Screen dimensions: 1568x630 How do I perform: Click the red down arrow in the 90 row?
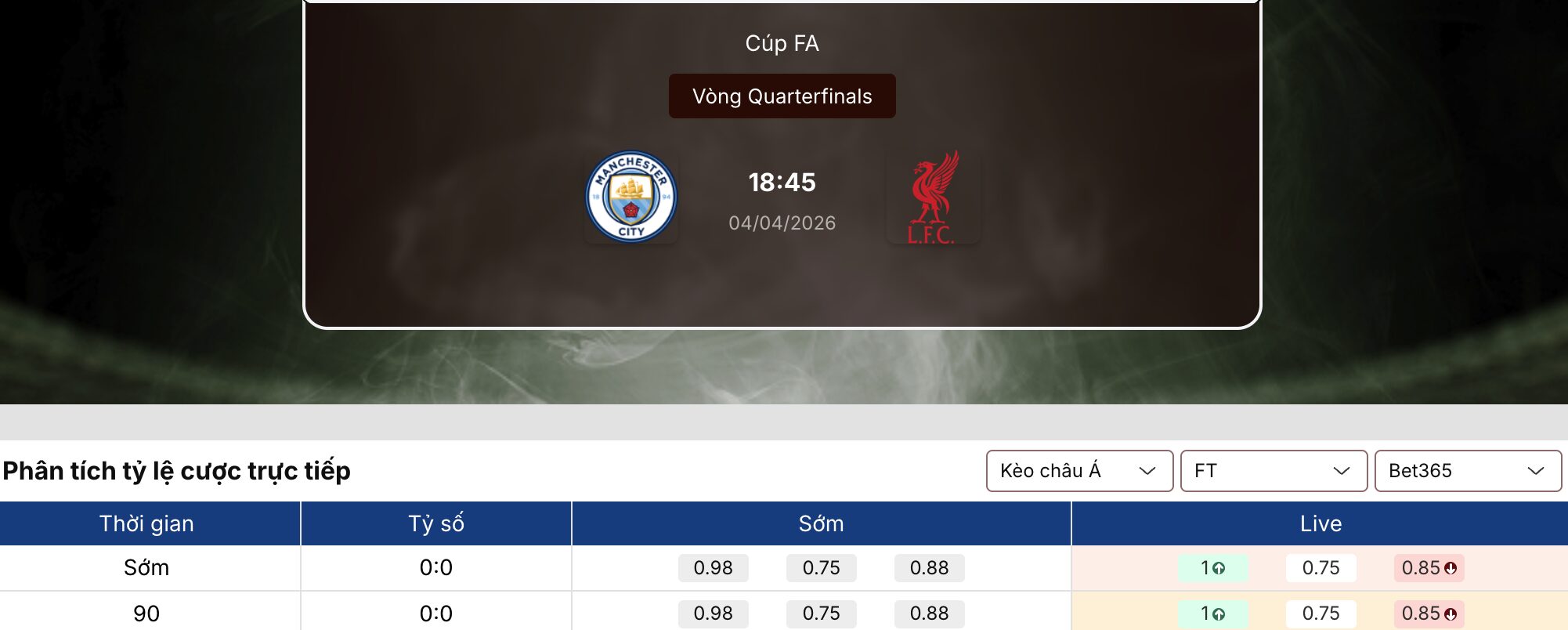click(1451, 614)
